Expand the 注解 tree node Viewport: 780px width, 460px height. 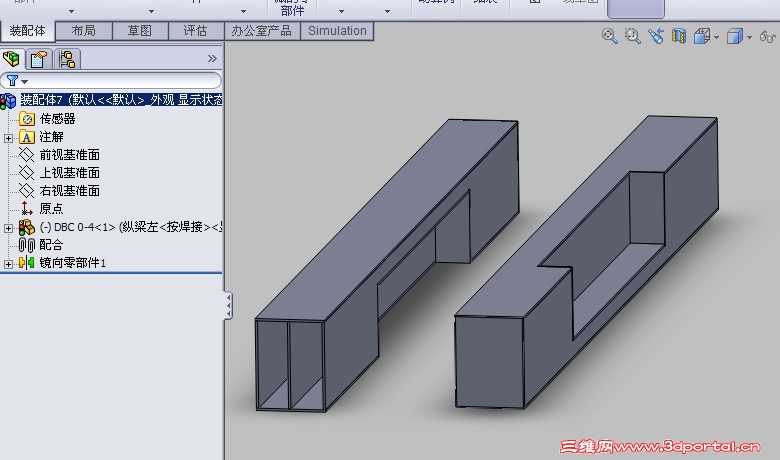tap(8, 138)
